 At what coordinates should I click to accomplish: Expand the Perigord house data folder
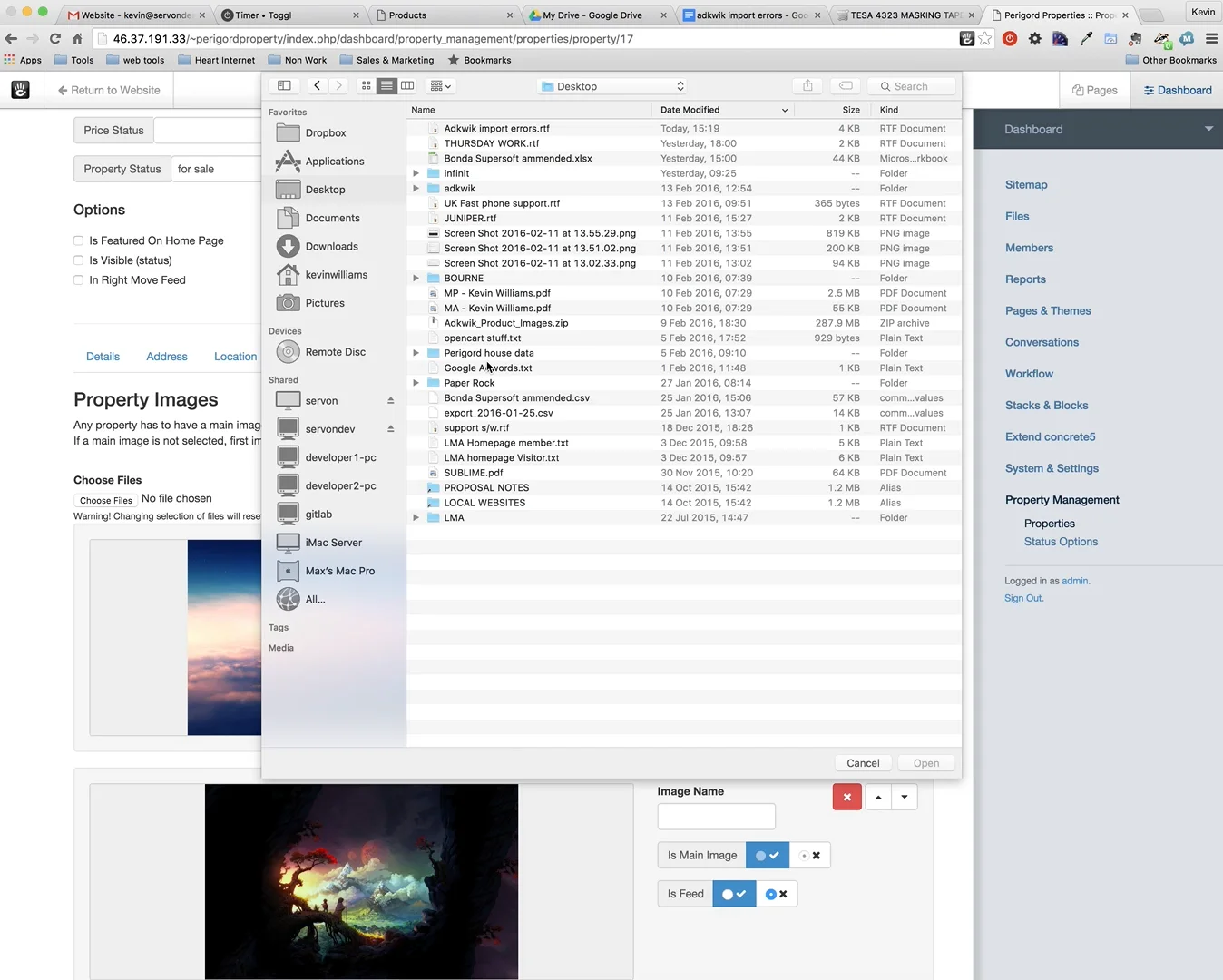point(416,353)
